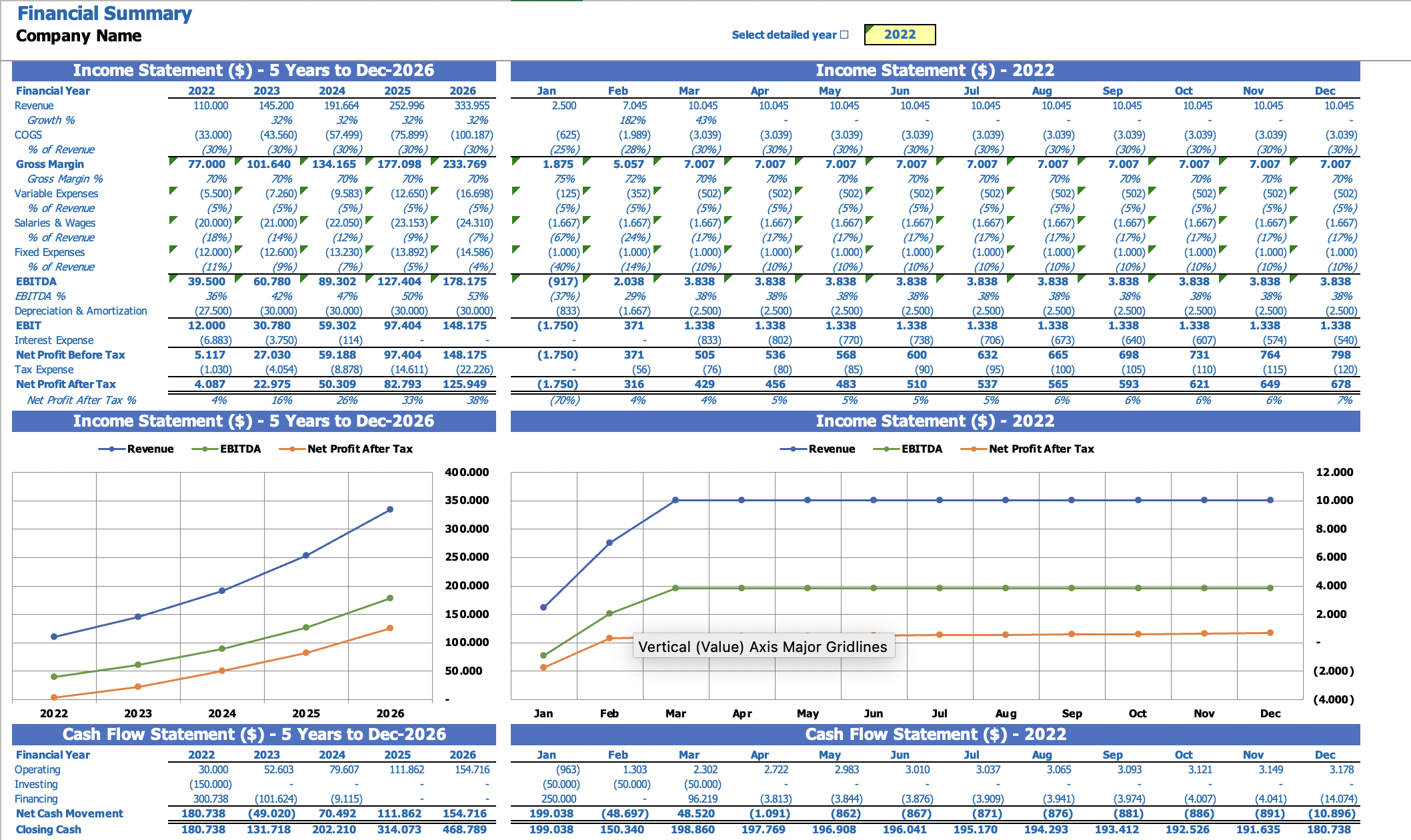The image size is (1411, 840).
Task: Click Net Profit After Tax legend in 5-year chart
Action: tap(359, 449)
